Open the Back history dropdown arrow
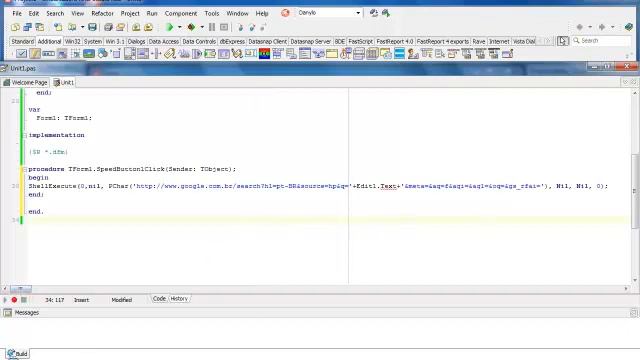The width and height of the screenshot is (640, 360). point(590,27)
